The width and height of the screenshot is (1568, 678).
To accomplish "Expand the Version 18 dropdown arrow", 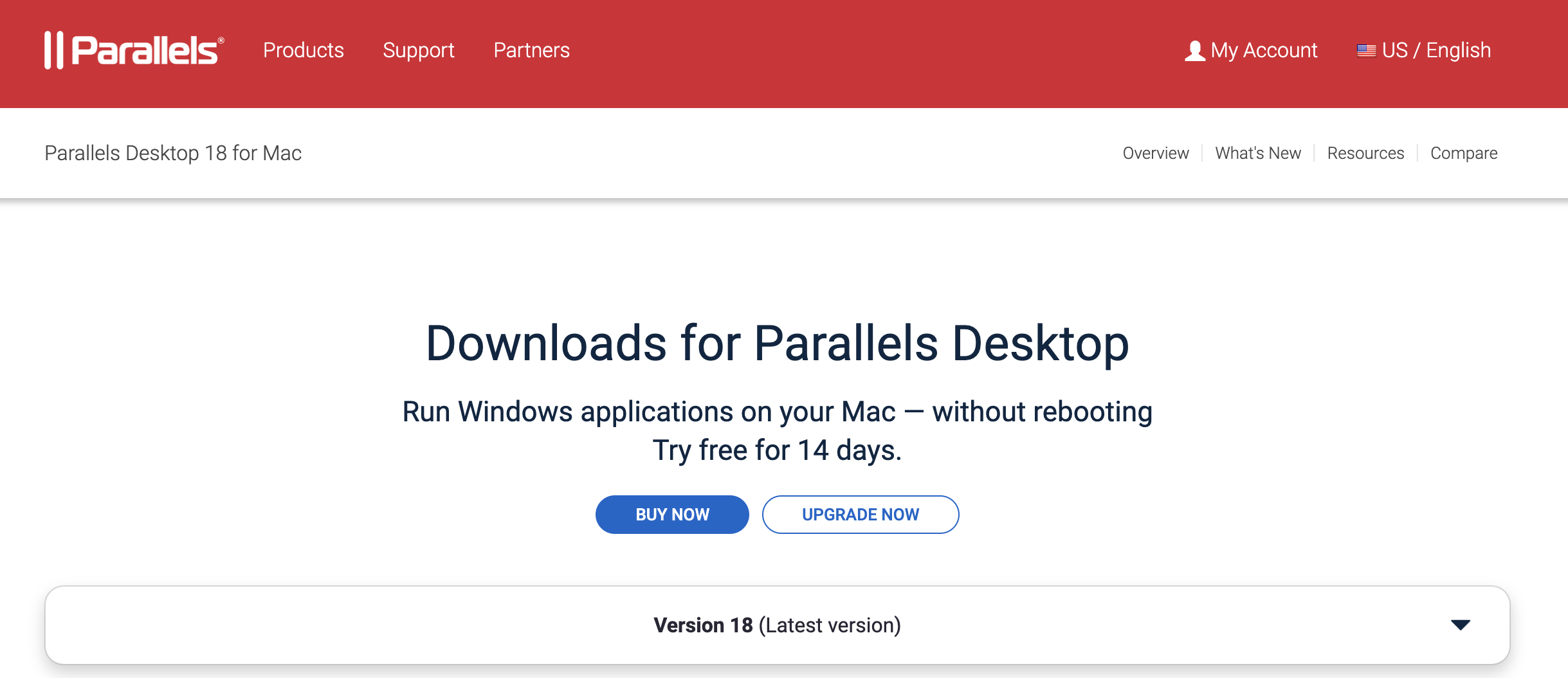I will pyautogui.click(x=1461, y=625).
